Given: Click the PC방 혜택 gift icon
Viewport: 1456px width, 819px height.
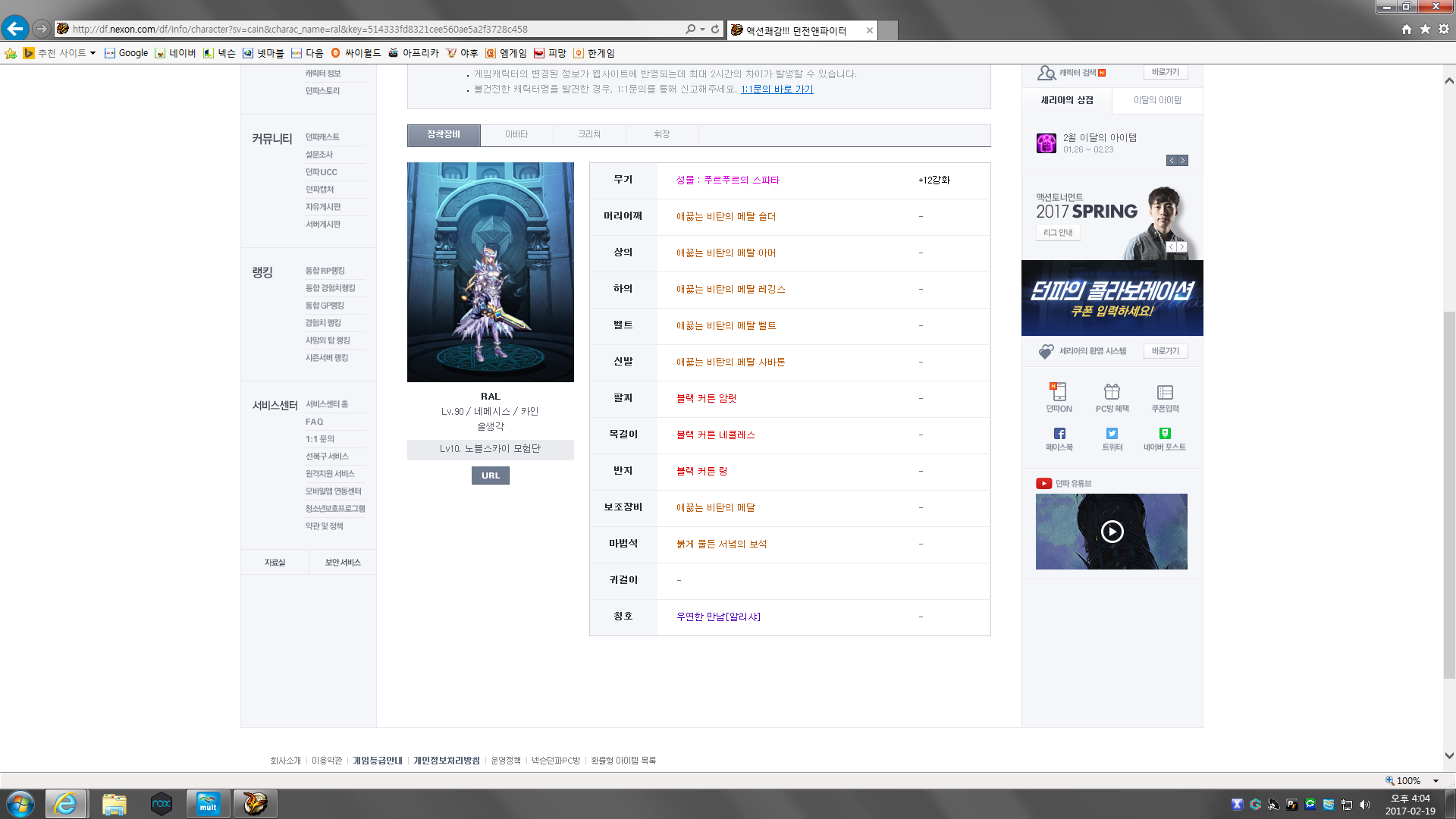Looking at the screenshot, I should tap(1112, 392).
